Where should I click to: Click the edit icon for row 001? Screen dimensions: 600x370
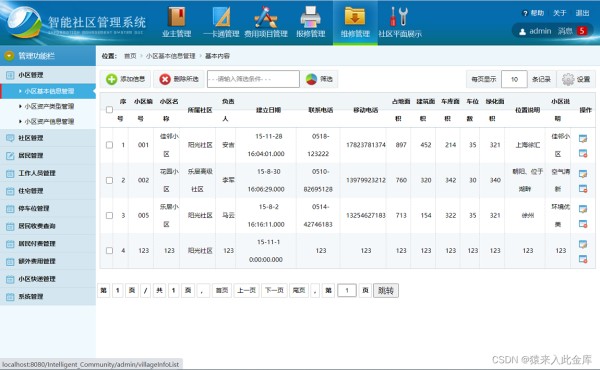coord(583,139)
